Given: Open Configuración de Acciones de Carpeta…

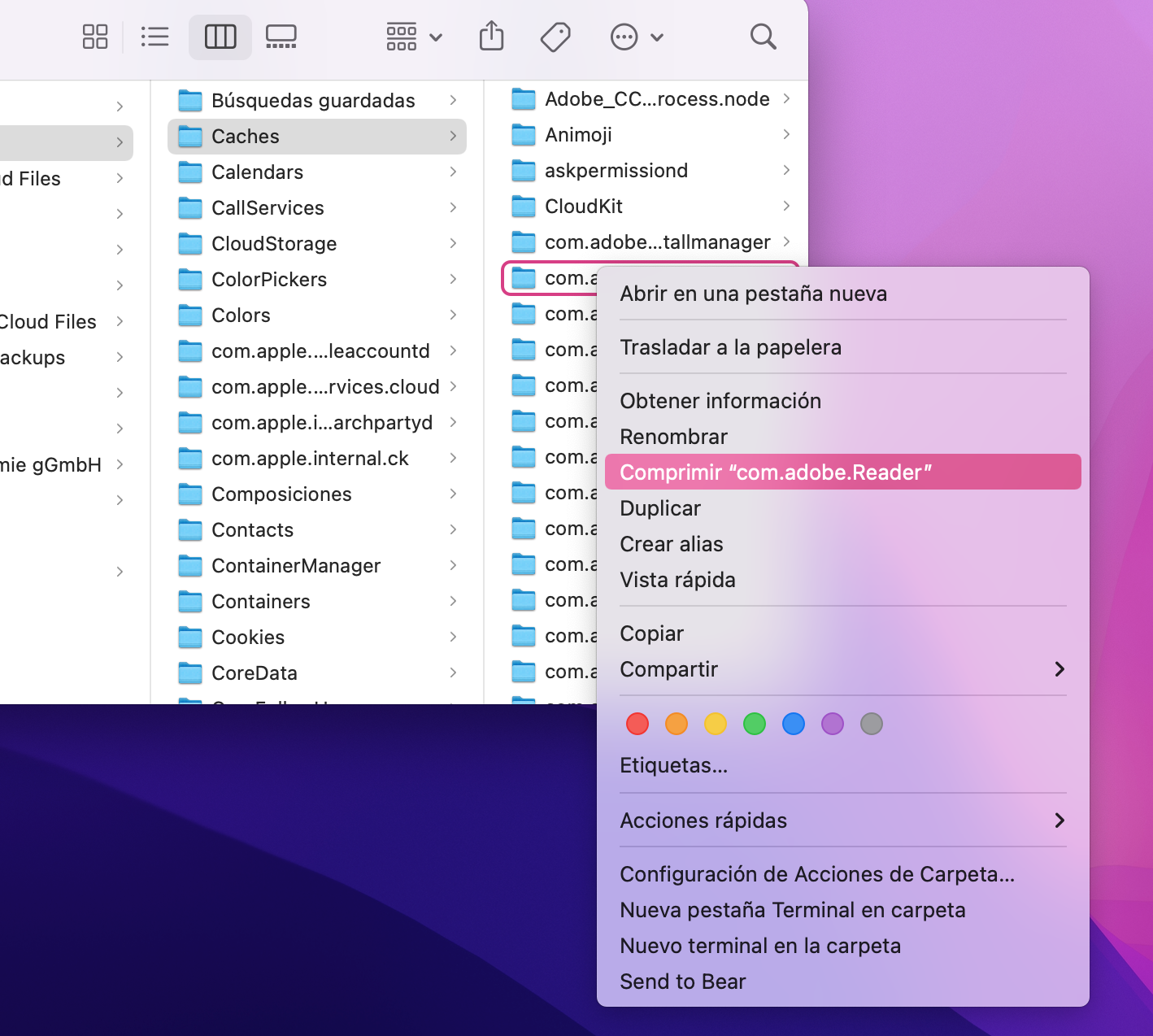Looking at the screenshot, I should [x=843, y=874].
